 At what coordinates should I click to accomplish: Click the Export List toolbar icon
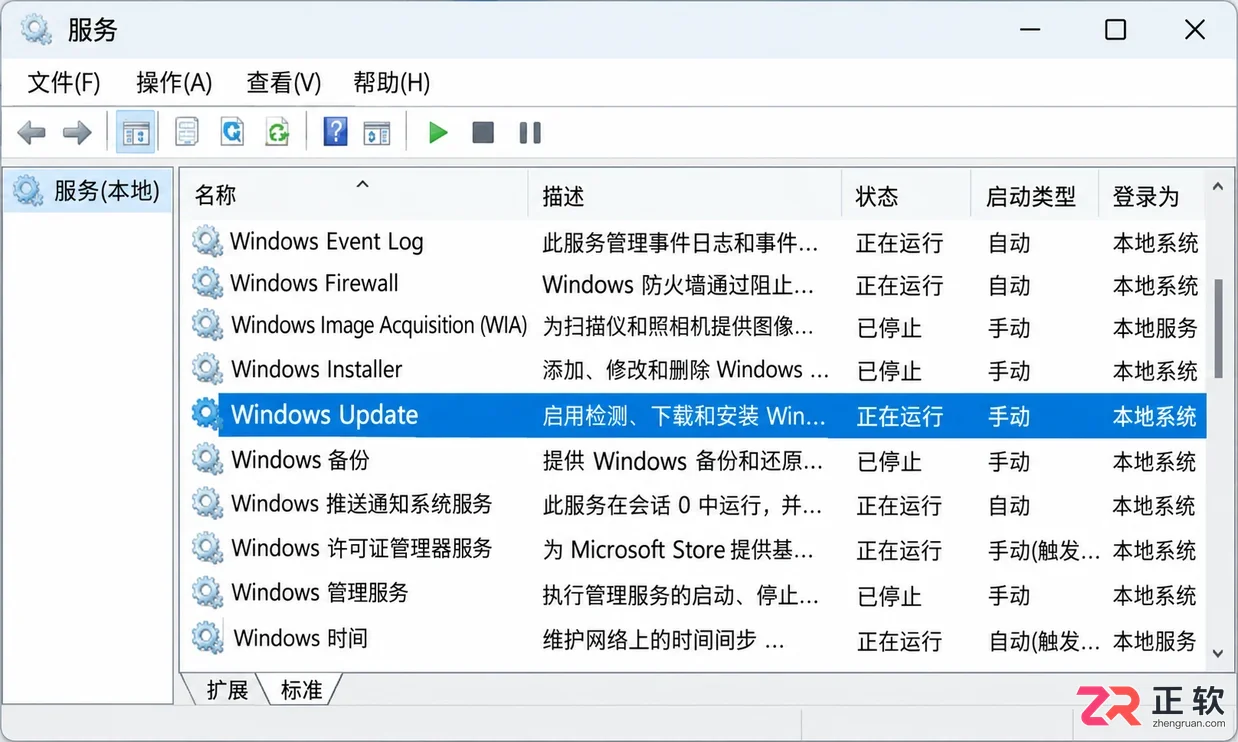point(277,132)
